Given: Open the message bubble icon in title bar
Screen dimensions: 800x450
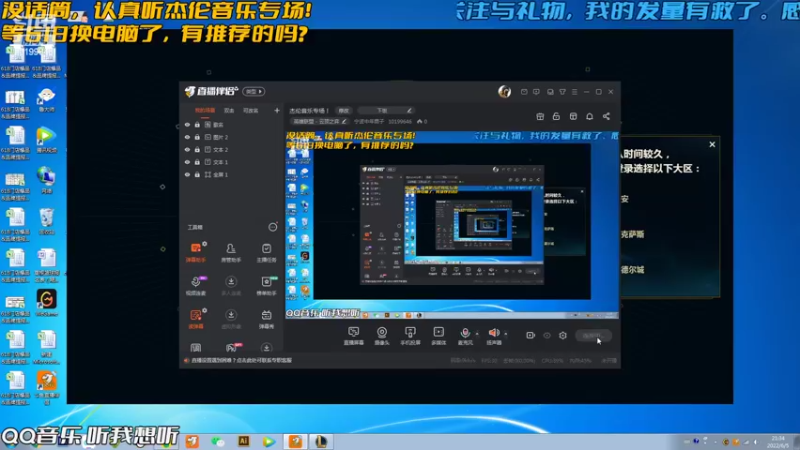Looking at the screenshot, I should pyautogui.click(x=536, y=92).
